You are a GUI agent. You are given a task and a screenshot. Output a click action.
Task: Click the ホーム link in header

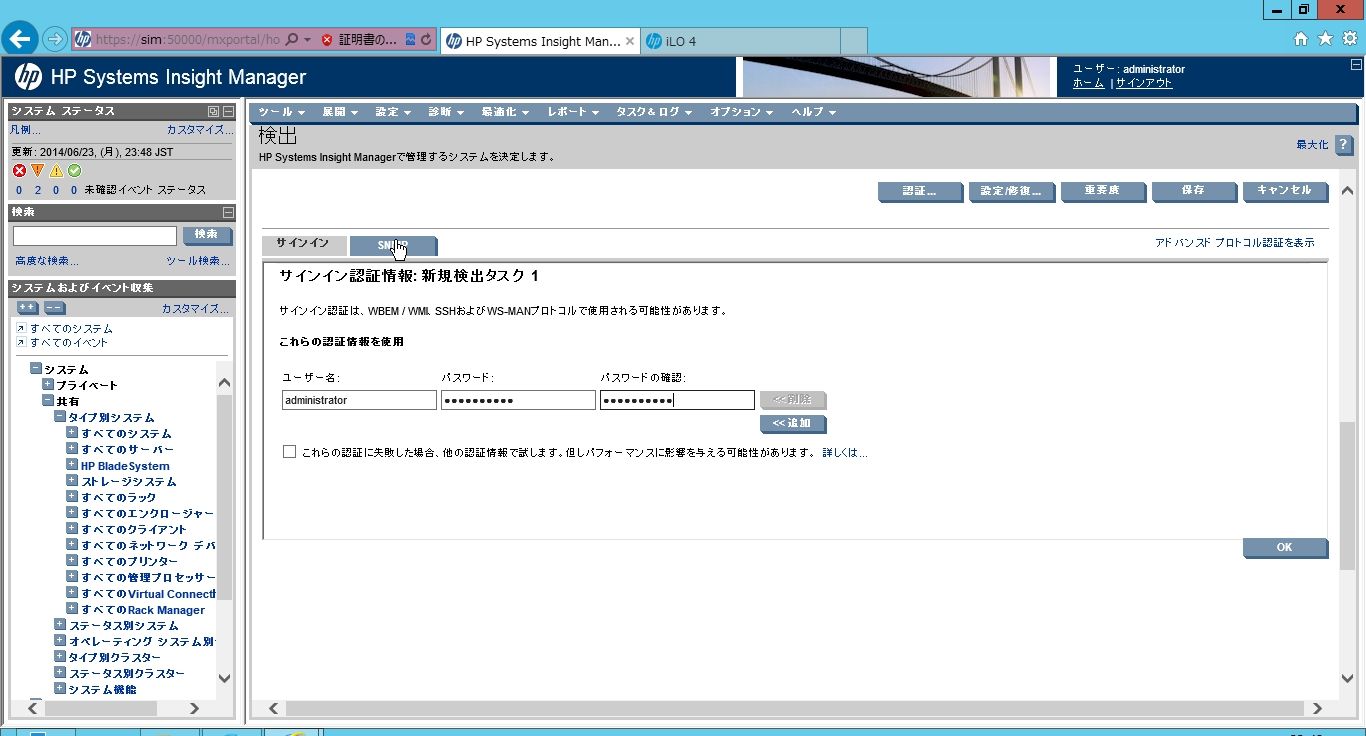coord(1088,83)
